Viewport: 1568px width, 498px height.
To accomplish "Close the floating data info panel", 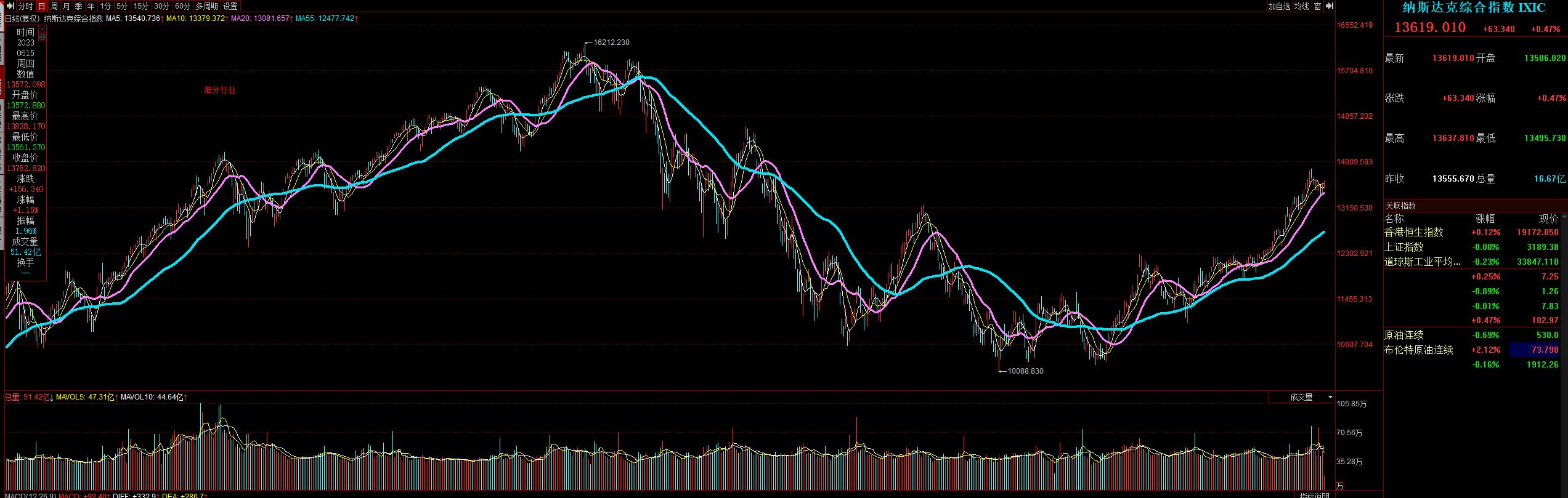I will click(42, 30).
